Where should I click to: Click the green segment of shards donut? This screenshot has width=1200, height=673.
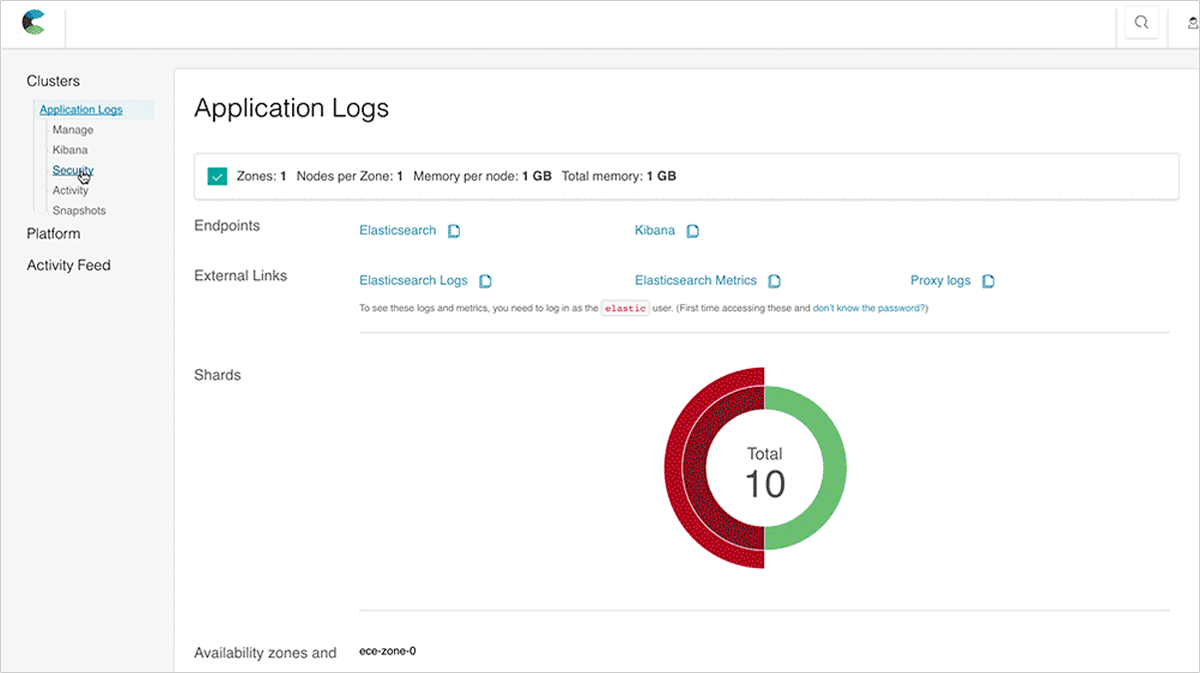[820, 467]
